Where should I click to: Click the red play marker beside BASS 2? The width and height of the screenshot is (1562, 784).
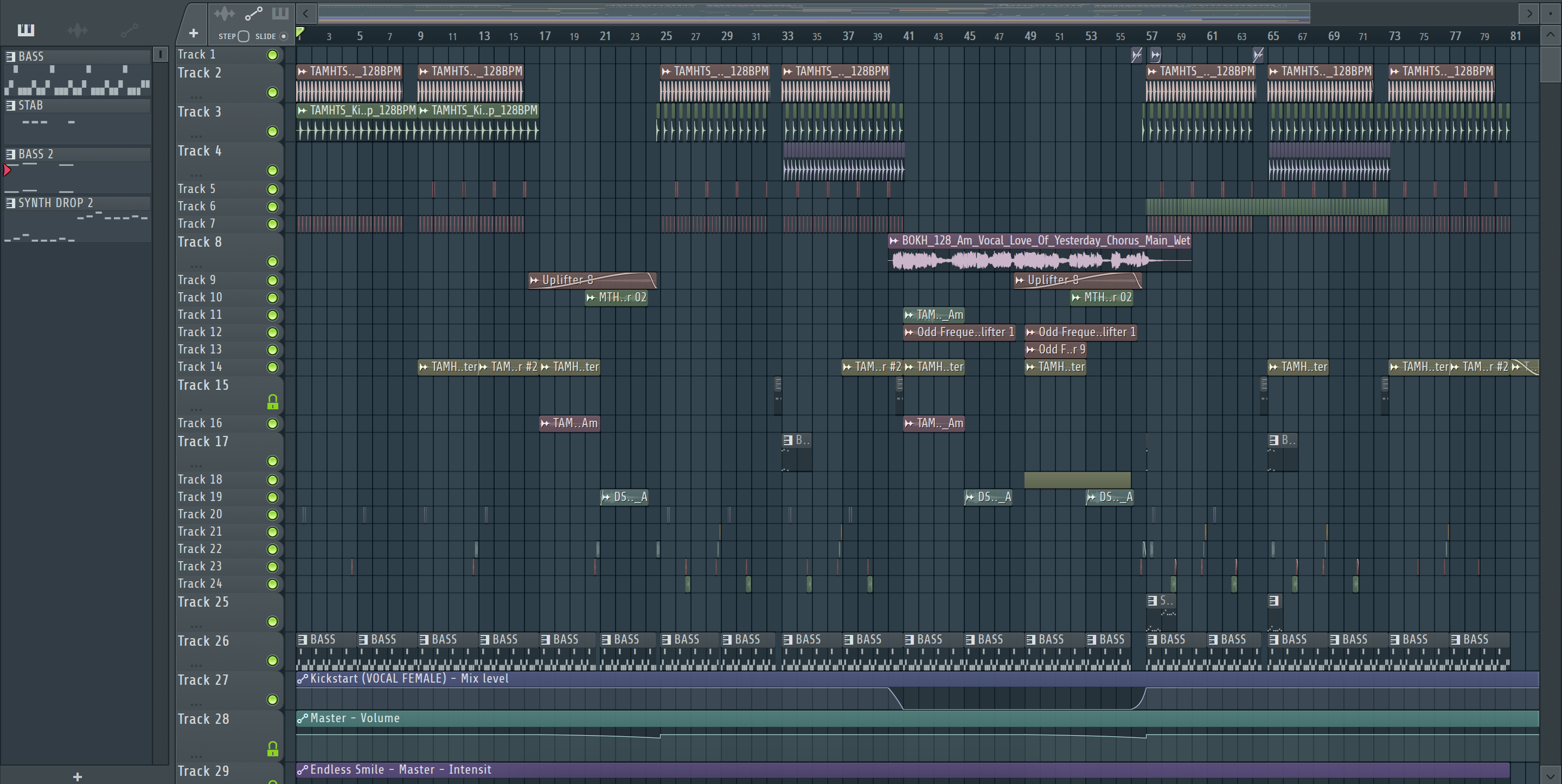(7, 170)
